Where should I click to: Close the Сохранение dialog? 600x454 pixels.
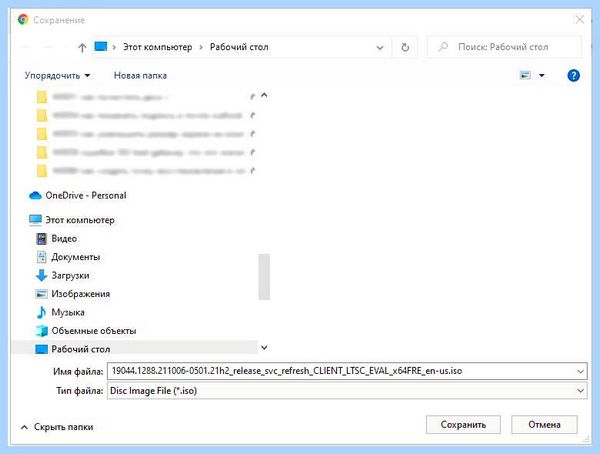[580, 20]
